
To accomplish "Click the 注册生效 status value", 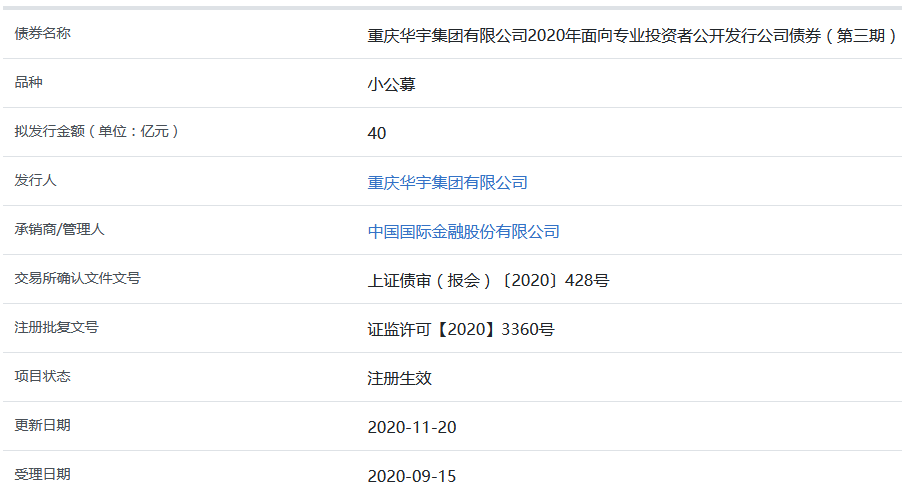I will point(400,378).
